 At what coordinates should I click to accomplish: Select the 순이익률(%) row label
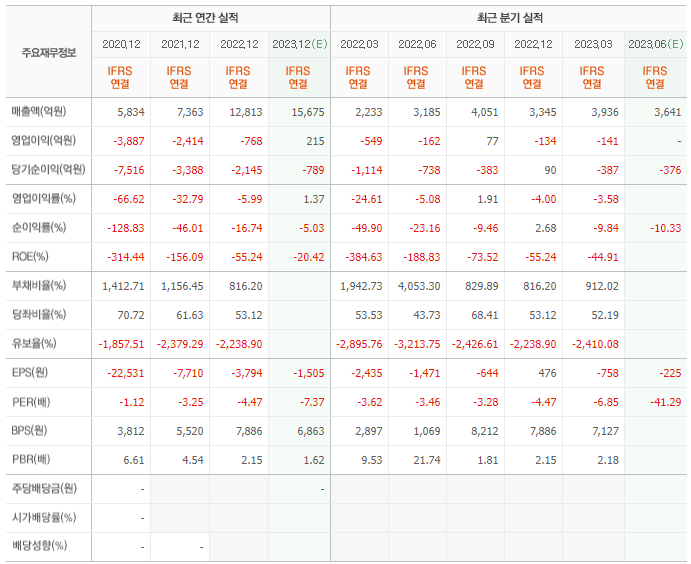coord(39,227)
